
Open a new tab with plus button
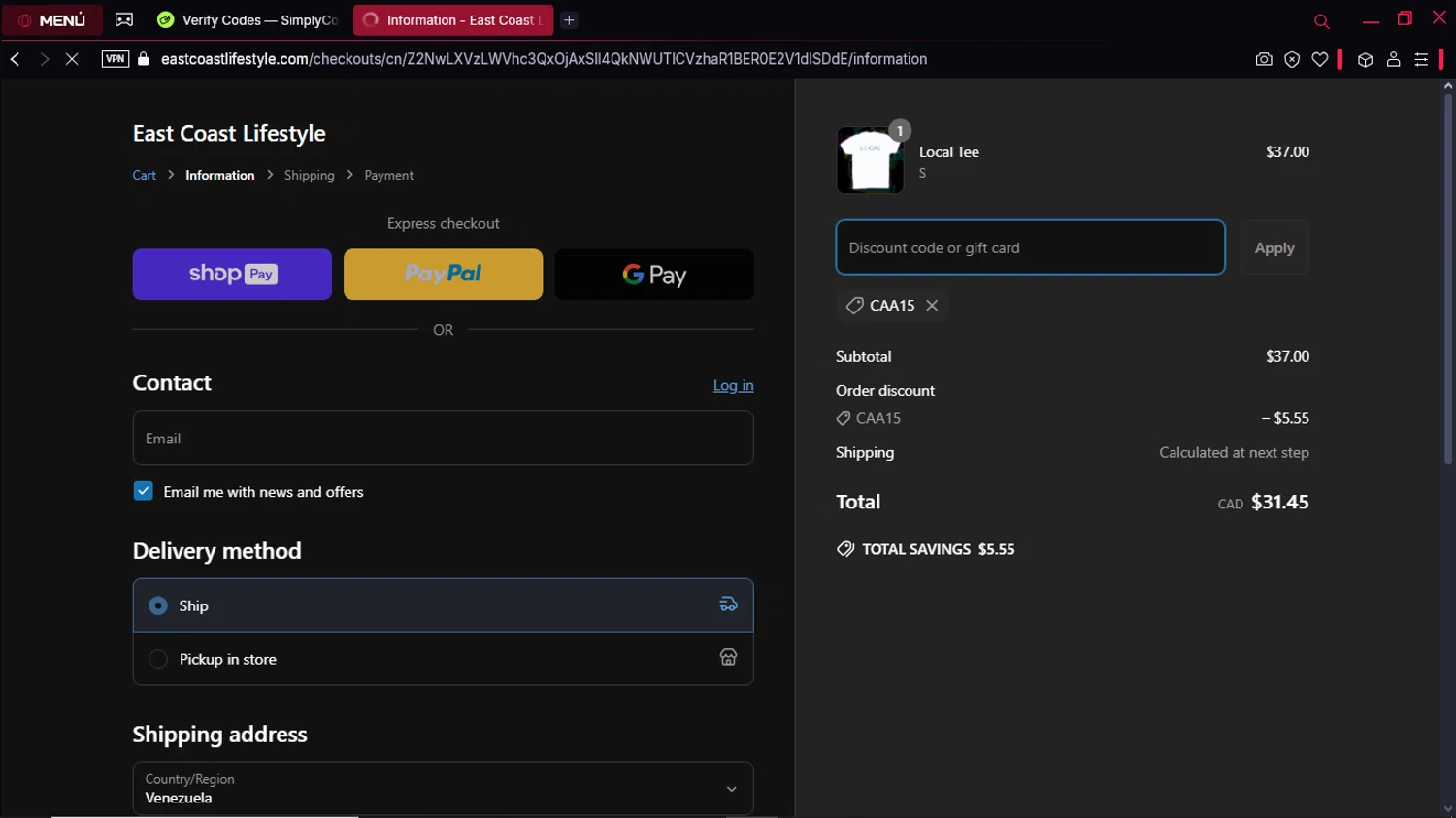[x=570, y=20]
